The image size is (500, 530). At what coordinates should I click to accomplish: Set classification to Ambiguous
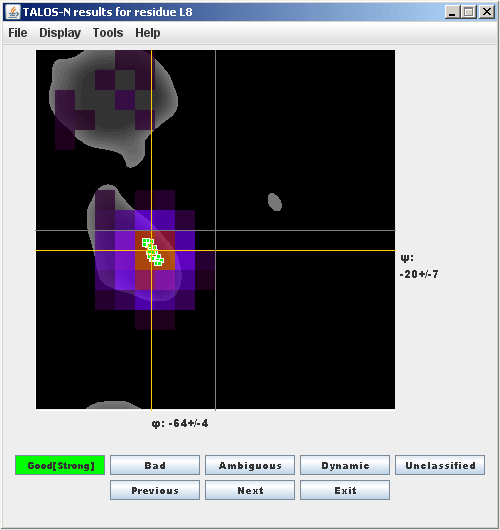tap(250, 465)
